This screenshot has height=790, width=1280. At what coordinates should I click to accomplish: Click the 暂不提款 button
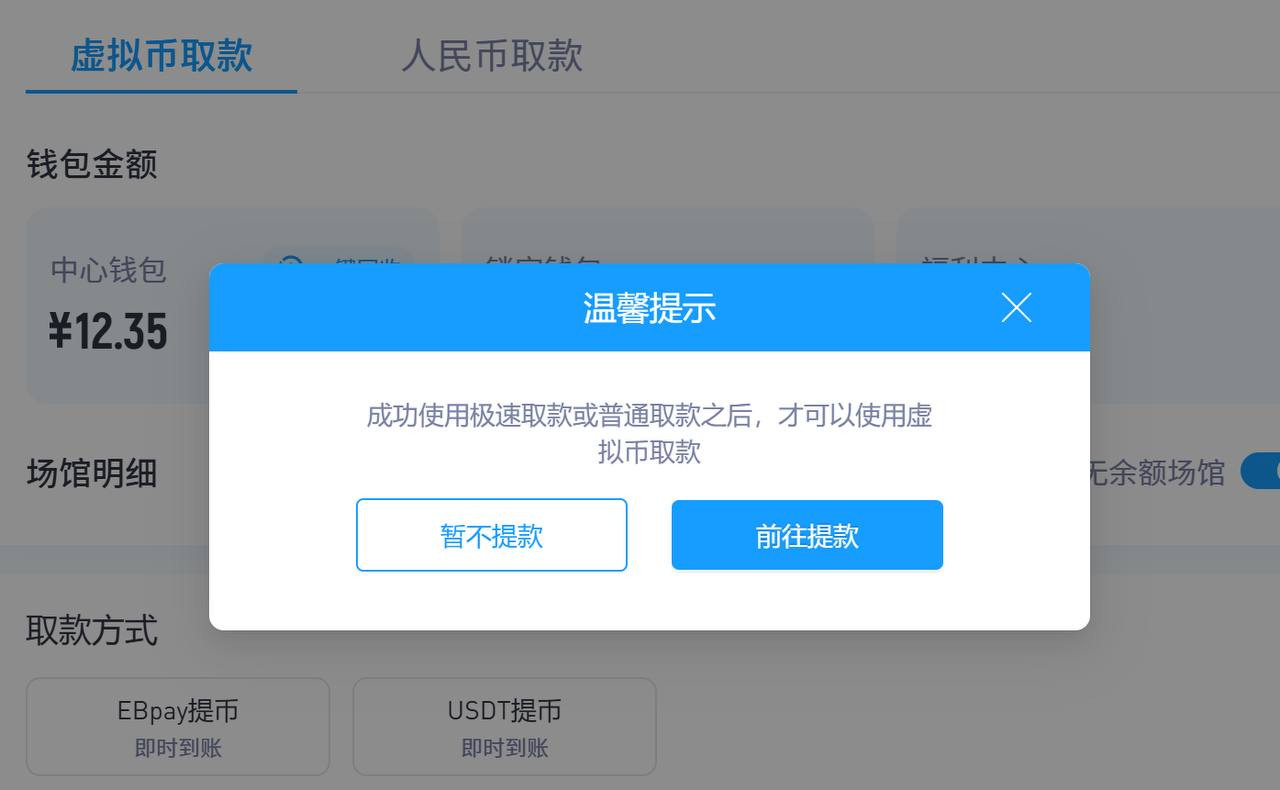(x=491, y=535)
